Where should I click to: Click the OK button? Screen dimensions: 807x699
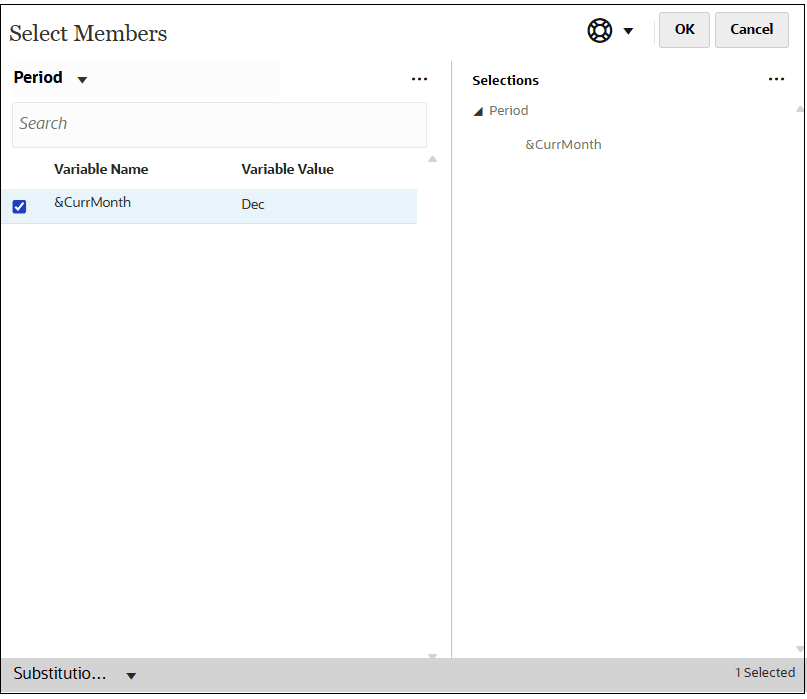tap(684, 30)
